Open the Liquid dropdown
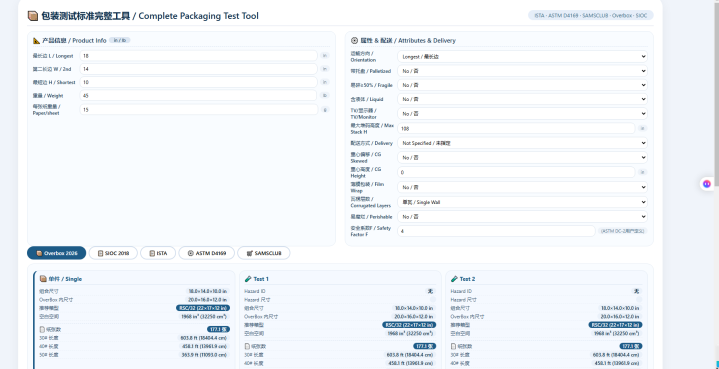Viewport: 719px width, 369px height. (522, 99)
